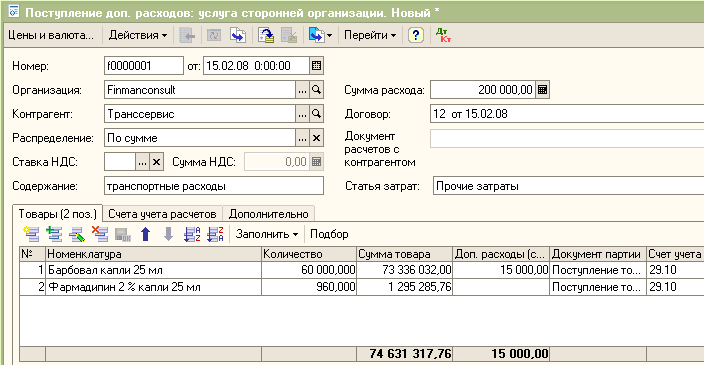This screenshot has width=704, height=365.
Task: Click the Сумма товара column header
Action: 405,254
